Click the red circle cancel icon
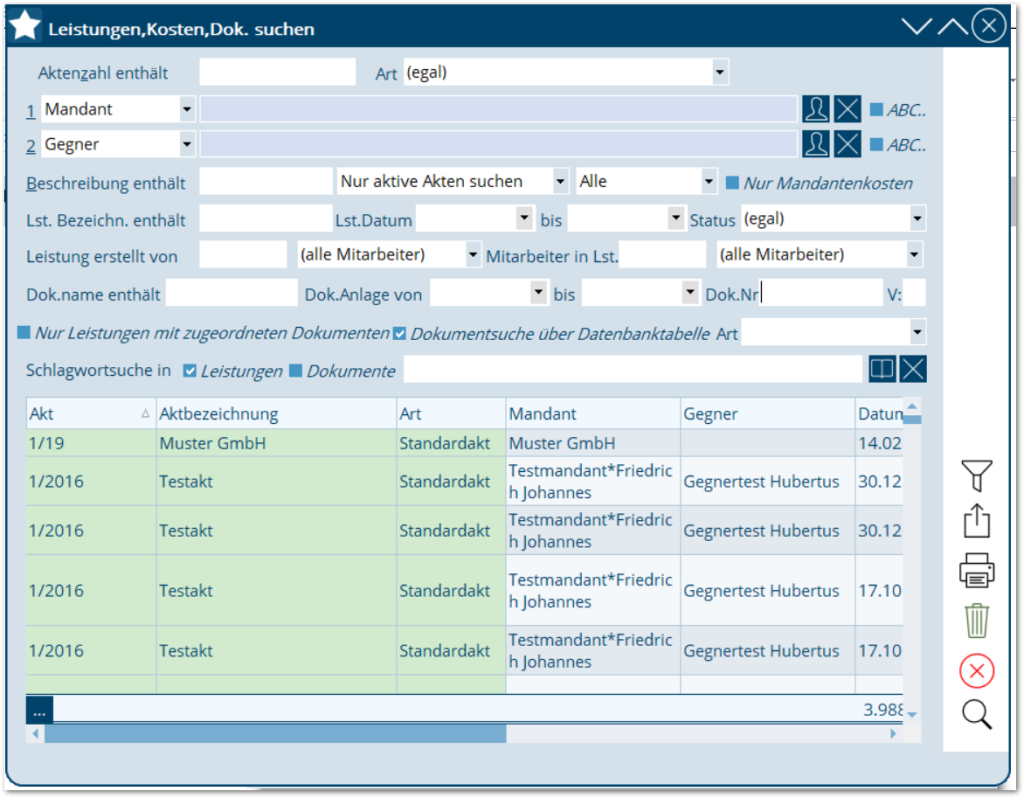1024x798 pixels. point(976,671)
